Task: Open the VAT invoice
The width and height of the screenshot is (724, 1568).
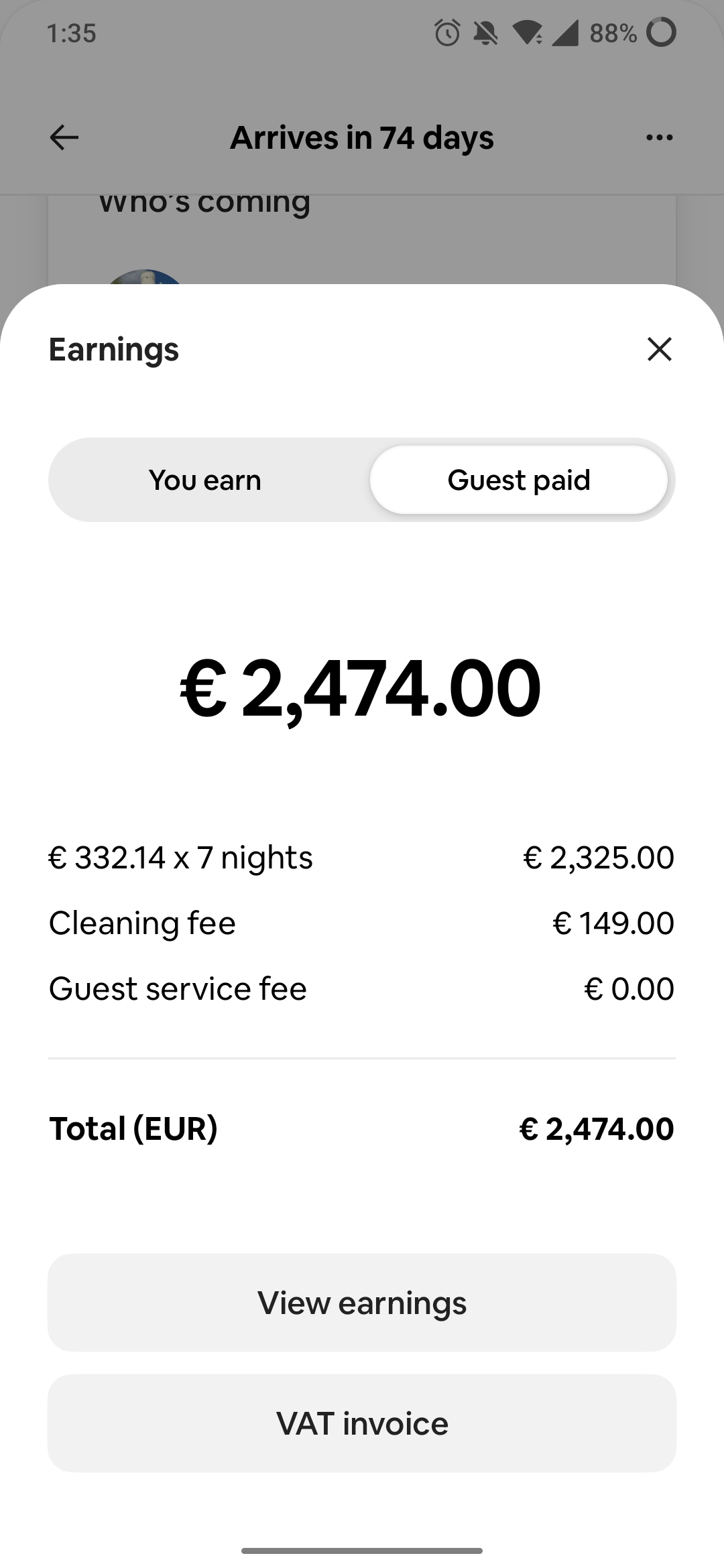Action: 362,1423
